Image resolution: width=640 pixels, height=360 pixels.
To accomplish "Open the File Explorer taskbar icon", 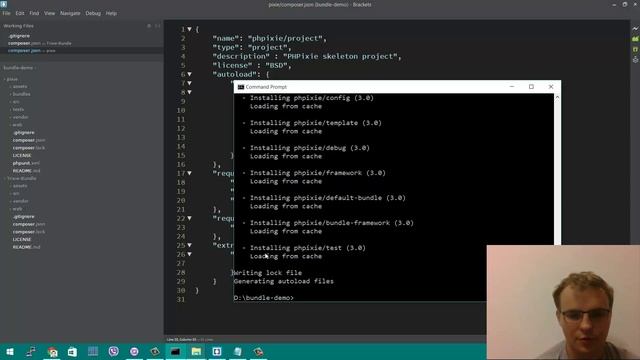I will [x=196, y=351].
